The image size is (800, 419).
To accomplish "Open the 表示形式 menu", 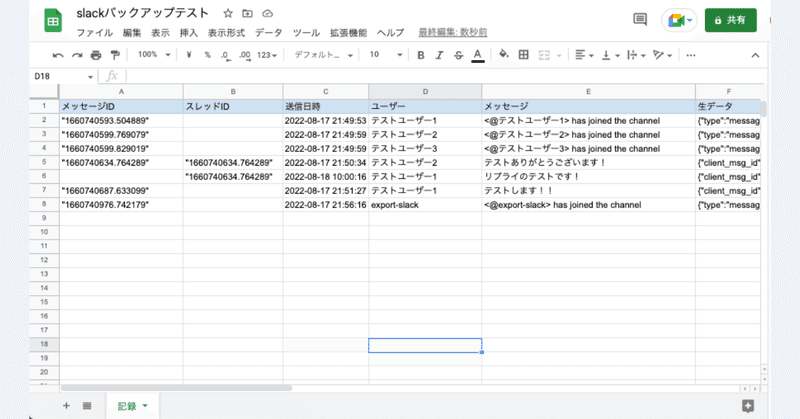I will 226,33.
